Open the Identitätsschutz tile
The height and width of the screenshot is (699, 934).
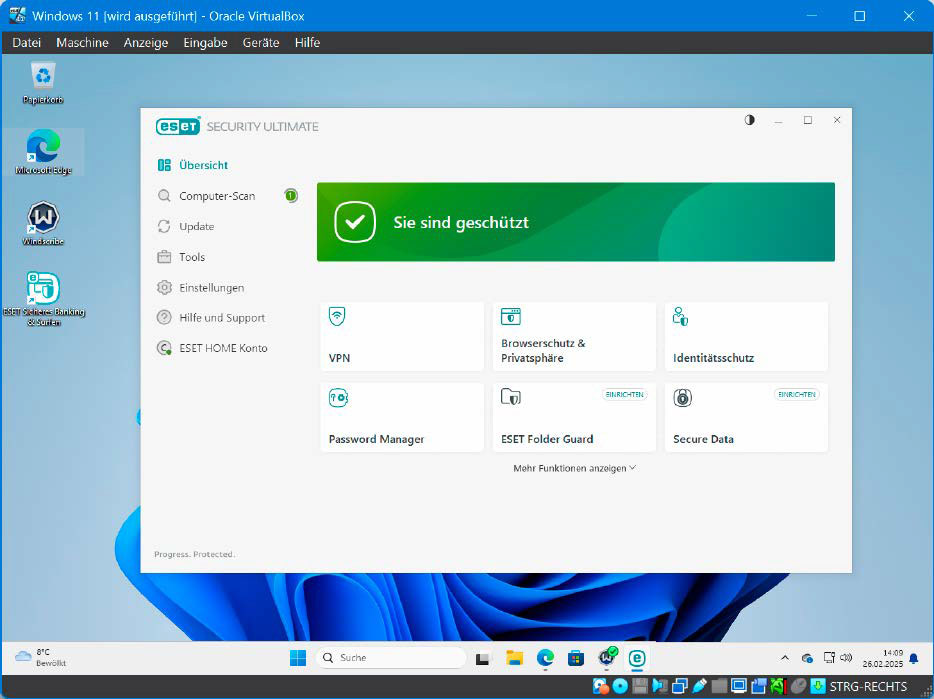(746, 337)
